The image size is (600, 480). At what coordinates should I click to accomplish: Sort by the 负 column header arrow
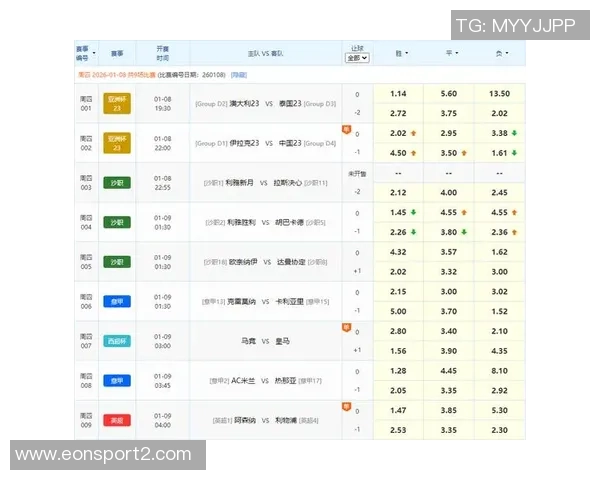pyautogui.click(x=507, y=53)
